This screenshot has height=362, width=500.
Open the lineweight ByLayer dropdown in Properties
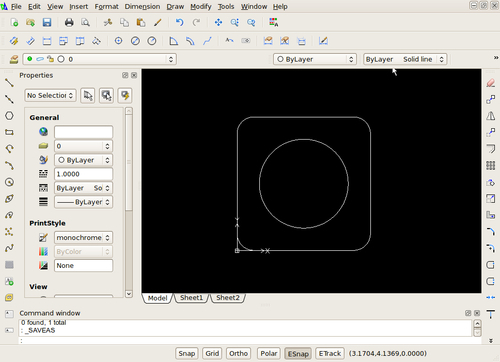[83, 202]
